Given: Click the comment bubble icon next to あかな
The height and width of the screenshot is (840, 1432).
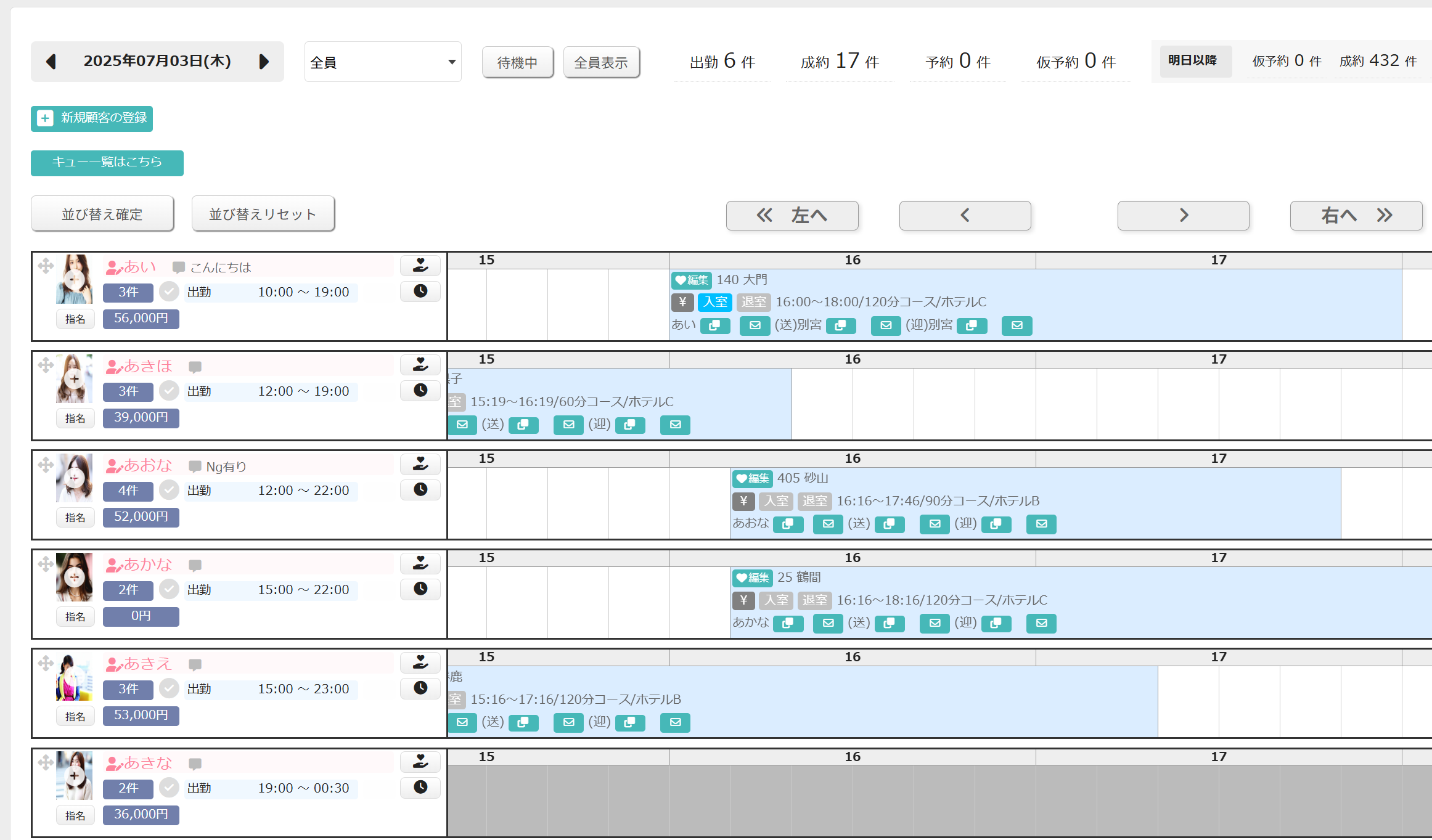Looking at the screenshot, I should 195,565.
